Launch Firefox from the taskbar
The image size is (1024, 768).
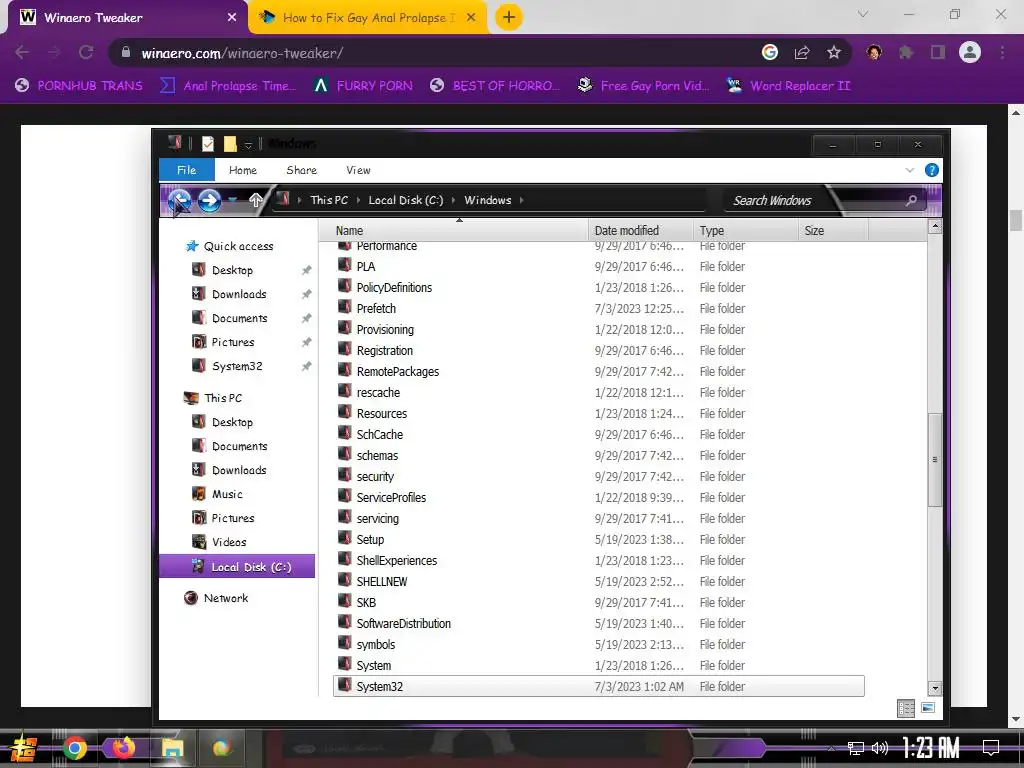(123, 748)
